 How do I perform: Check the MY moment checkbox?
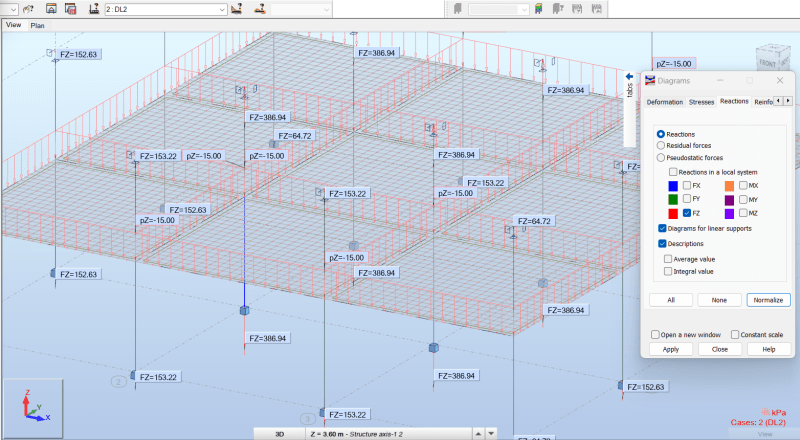(x=743, y=199)
